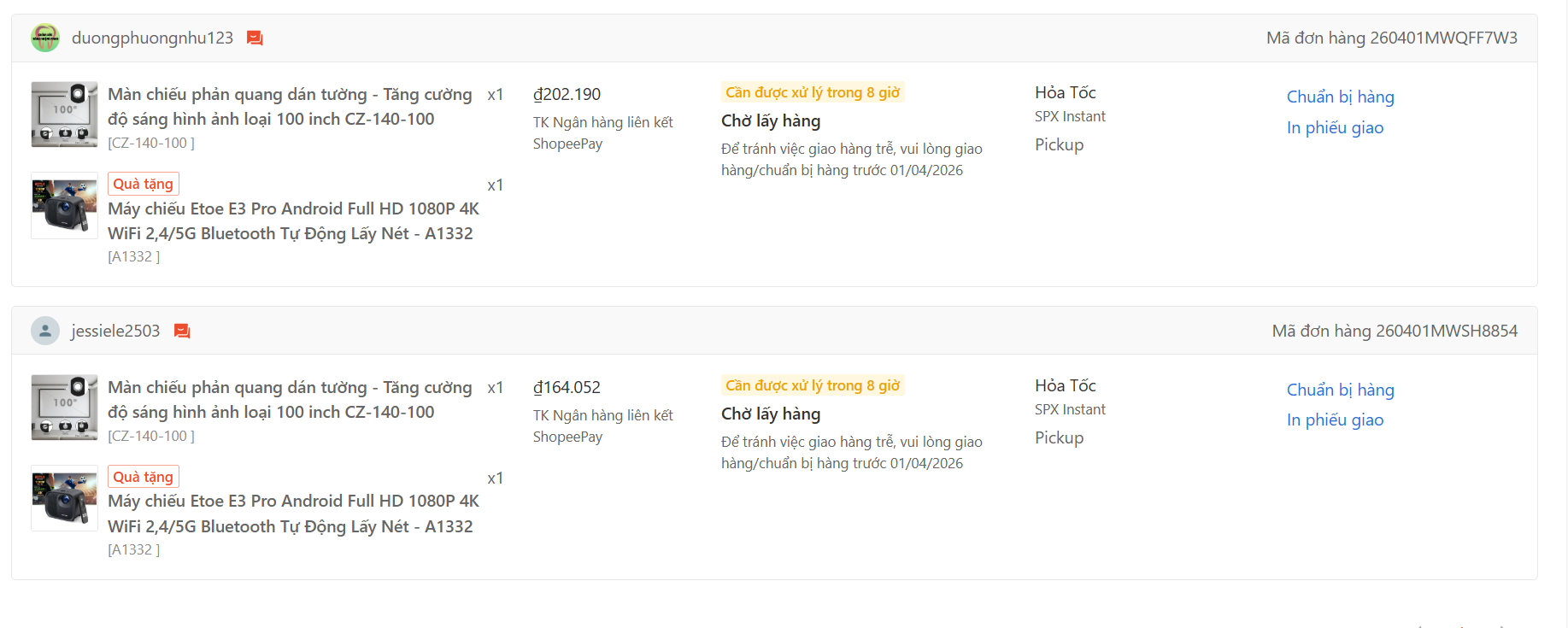Click the Quà tặng tag in second order
Screen dimensions: 1568x628
pyautogui.click(x=144, y=477)
